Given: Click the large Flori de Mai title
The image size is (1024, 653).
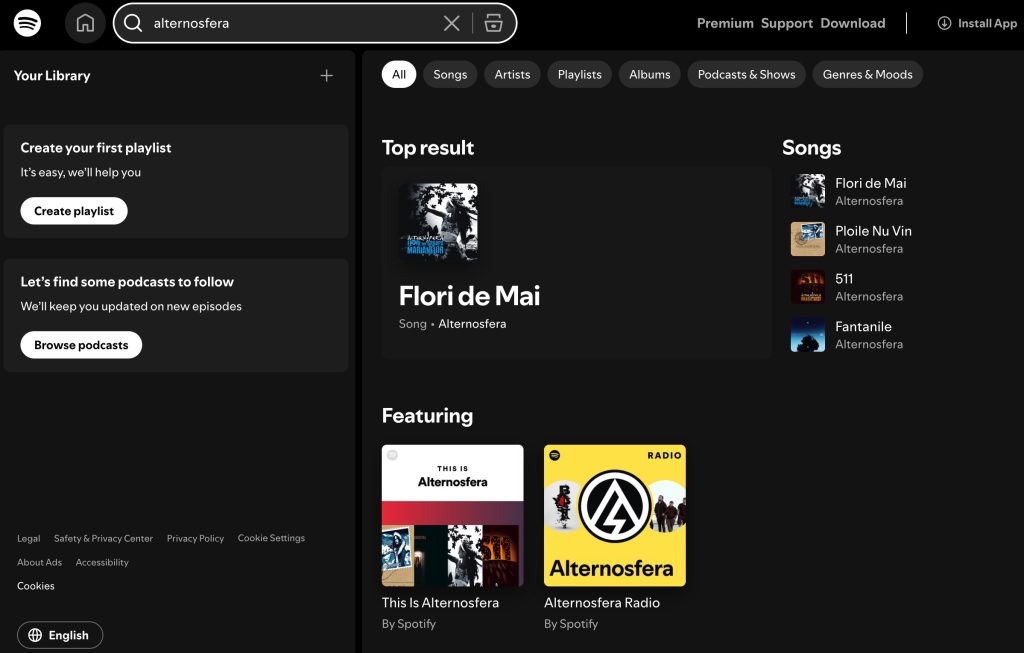Looking at the screenshot, I should (x=470, y=296).
